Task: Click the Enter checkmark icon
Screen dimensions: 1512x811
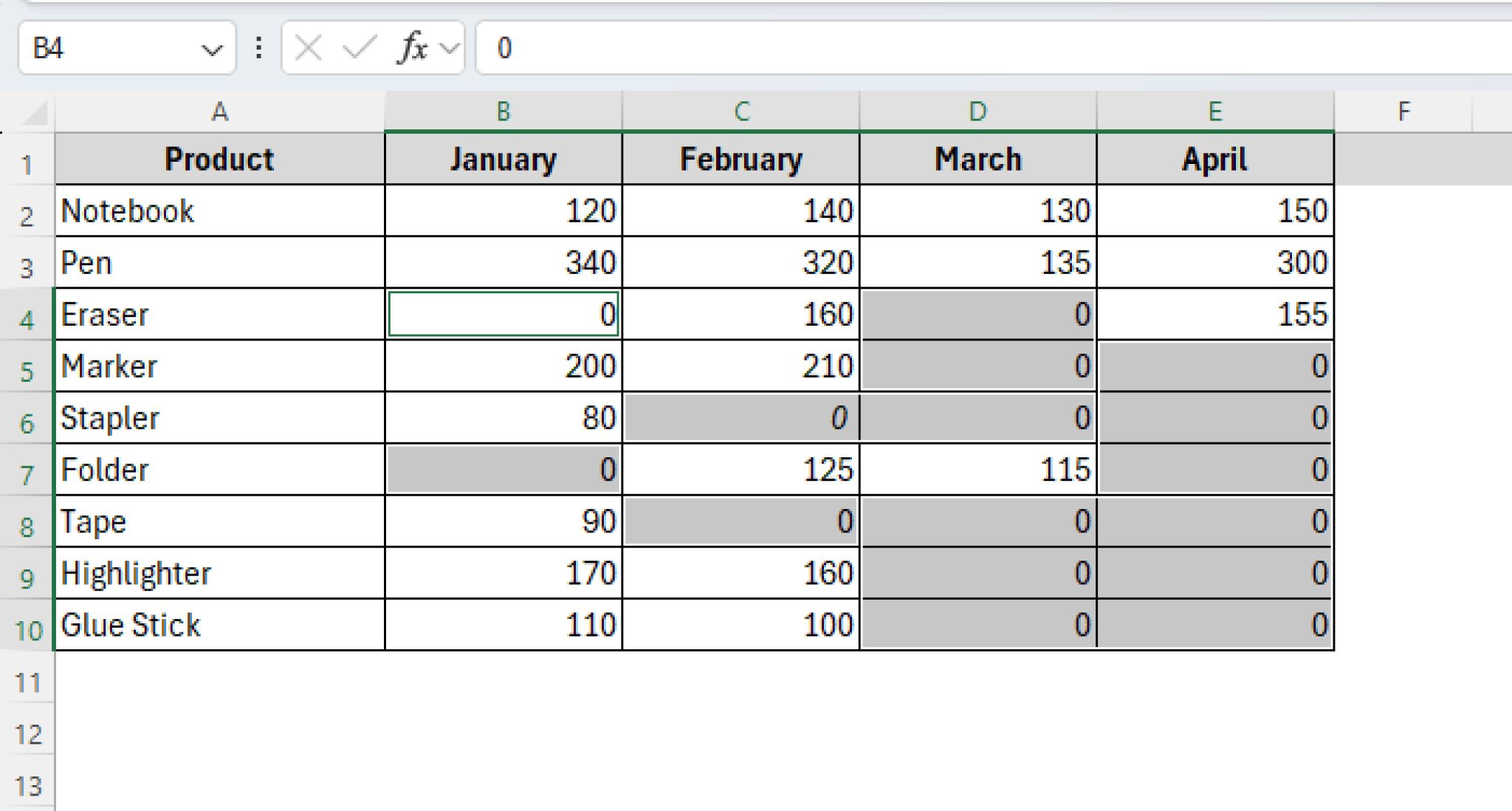Action: pos(357,48)
